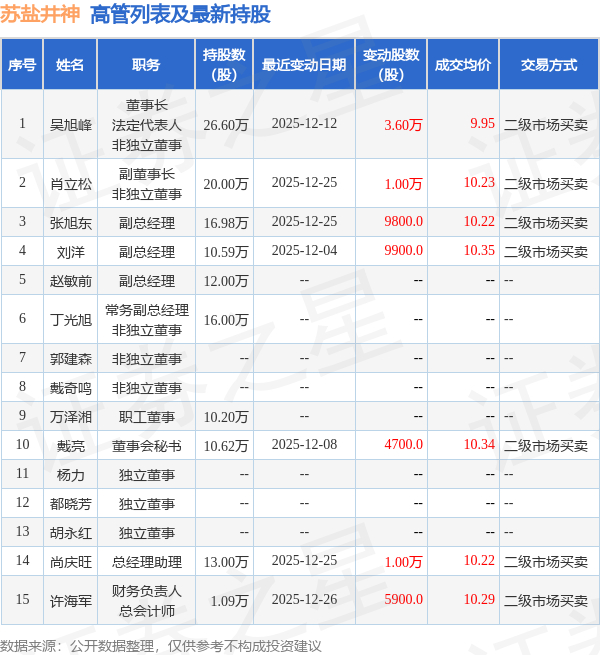600x655 pixels.
Task: Select the name 尚庆旺
Action: point(71,562)
